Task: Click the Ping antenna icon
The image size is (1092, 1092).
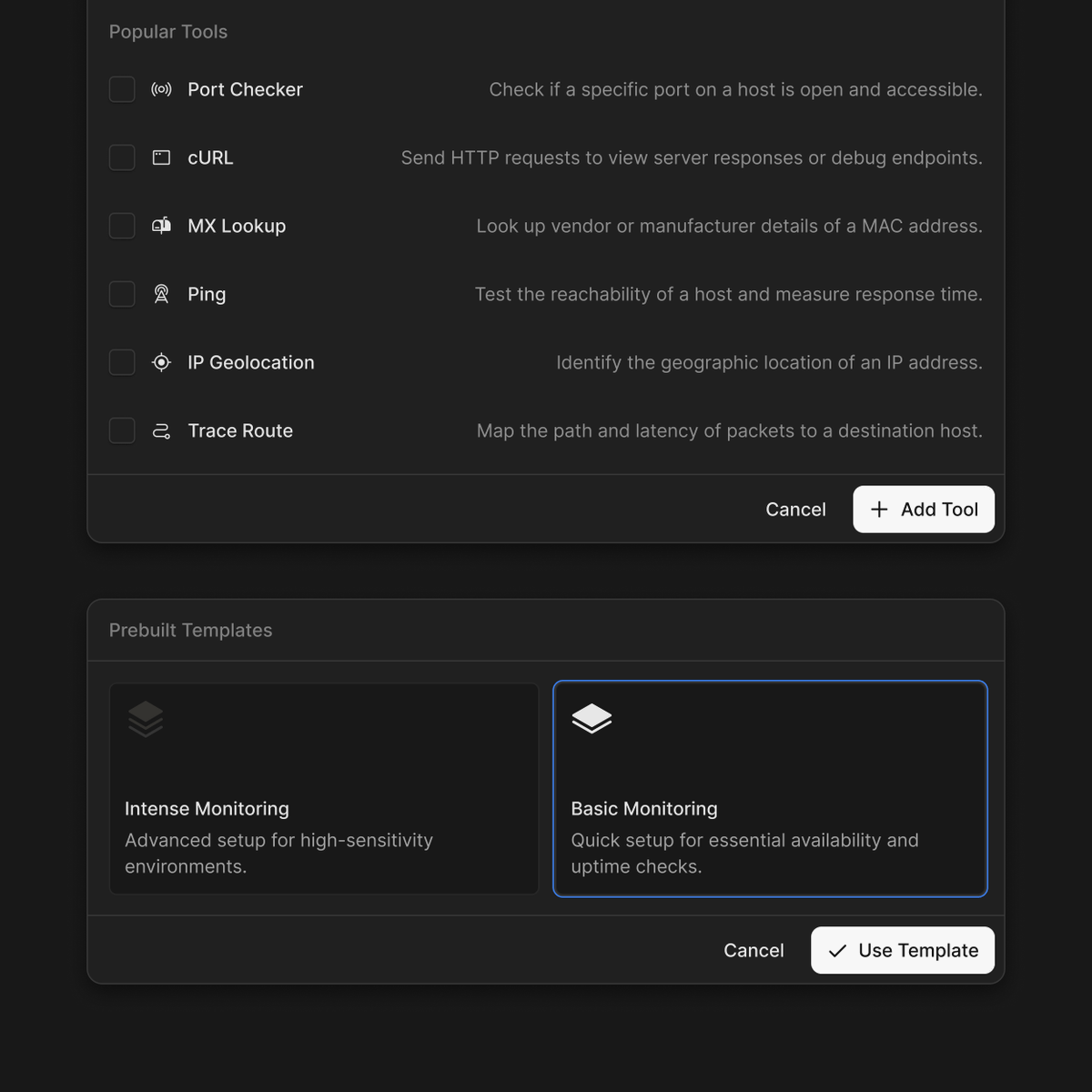Action: (x=161, y=294)
